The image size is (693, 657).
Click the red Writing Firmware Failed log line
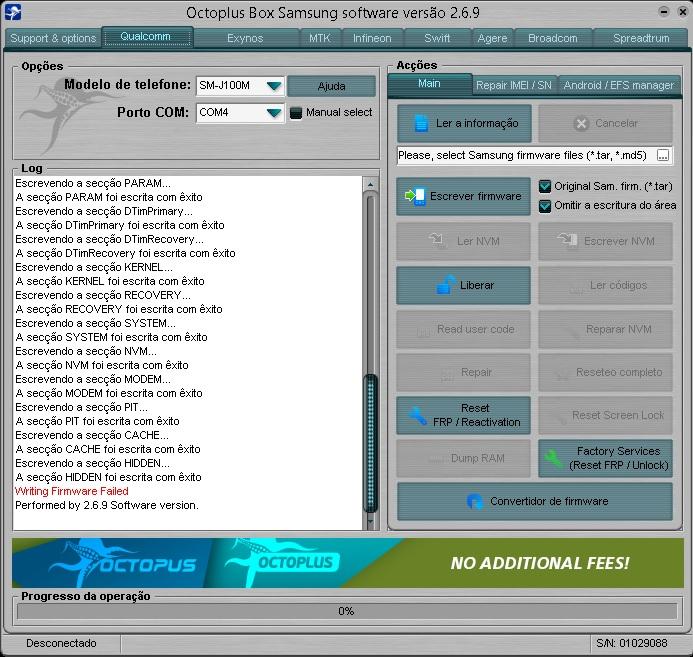point(72,491)
